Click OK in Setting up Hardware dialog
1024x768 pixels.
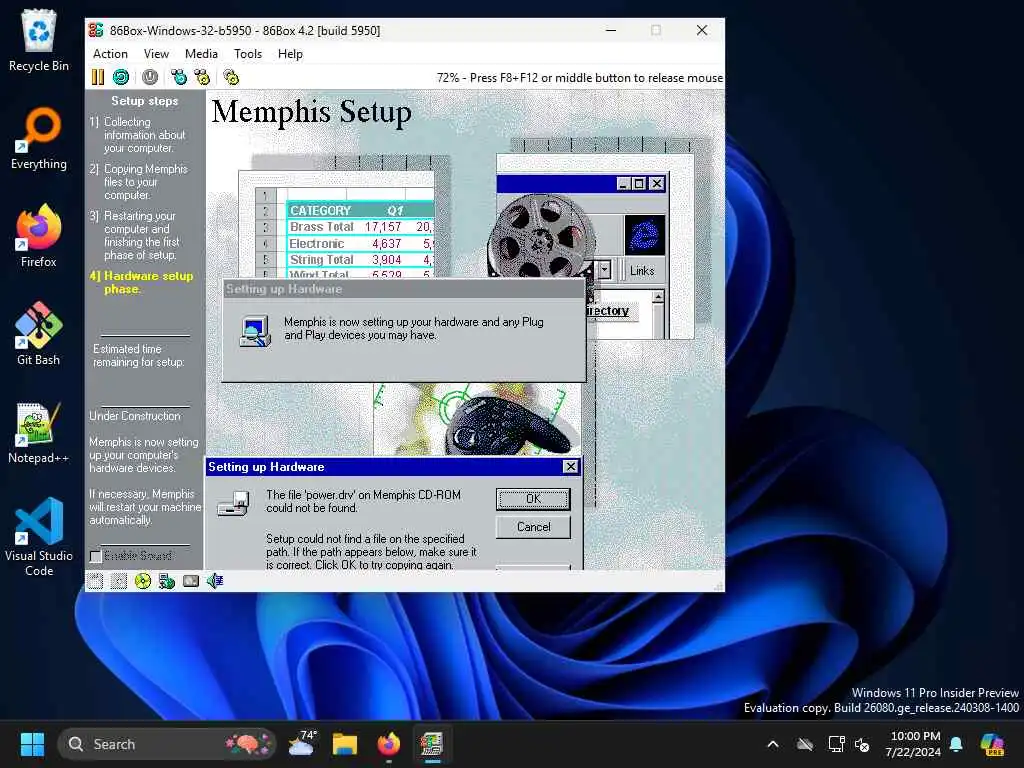pyautogui.click(x=533, y=499)
